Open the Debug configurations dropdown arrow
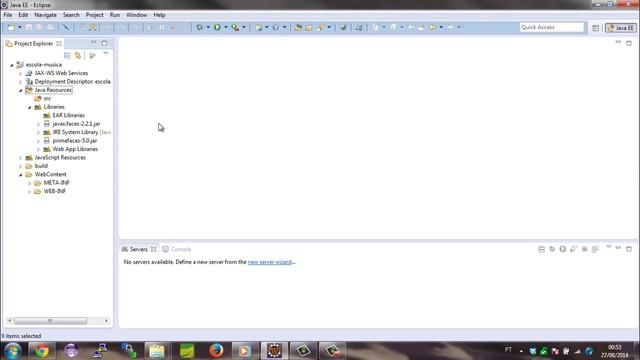The width and height of the screenshot is (640, 360). click(208, 27)
